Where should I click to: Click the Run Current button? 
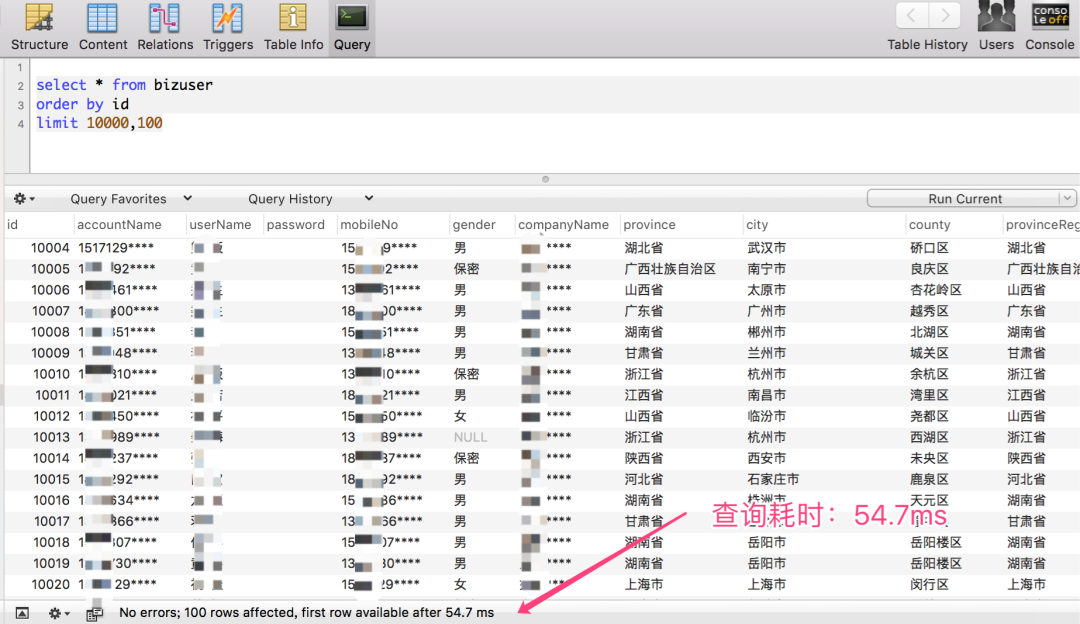click(963, 199)
